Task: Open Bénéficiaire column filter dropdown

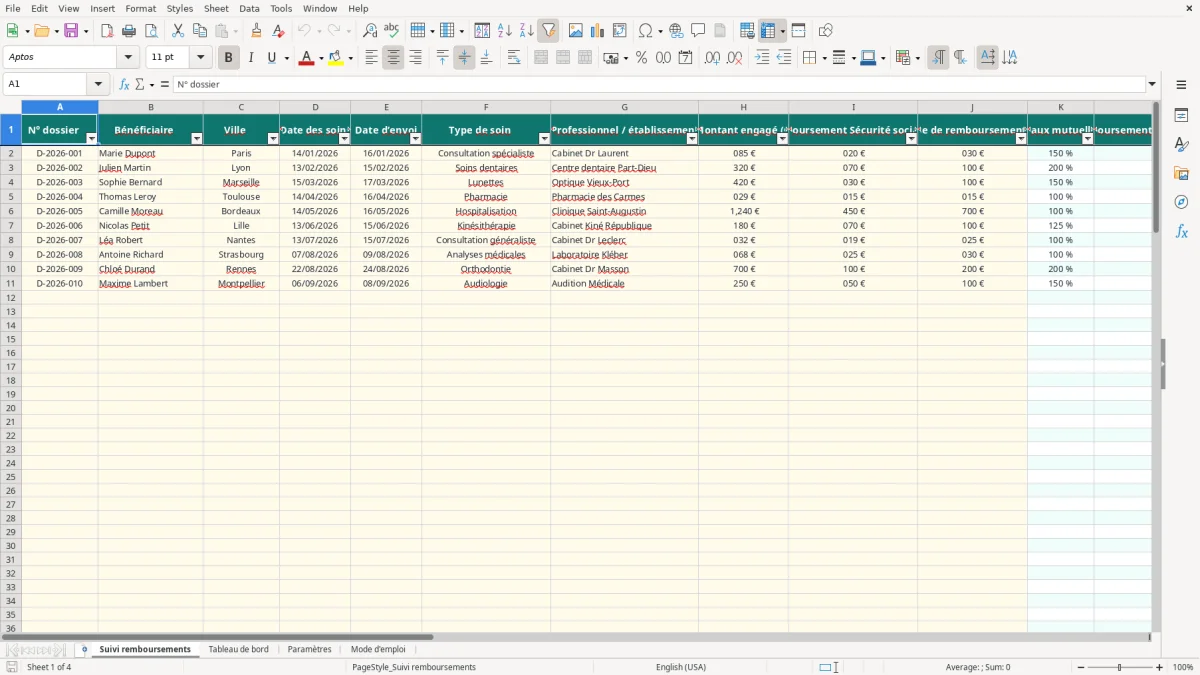Action: tap(196, 139)
